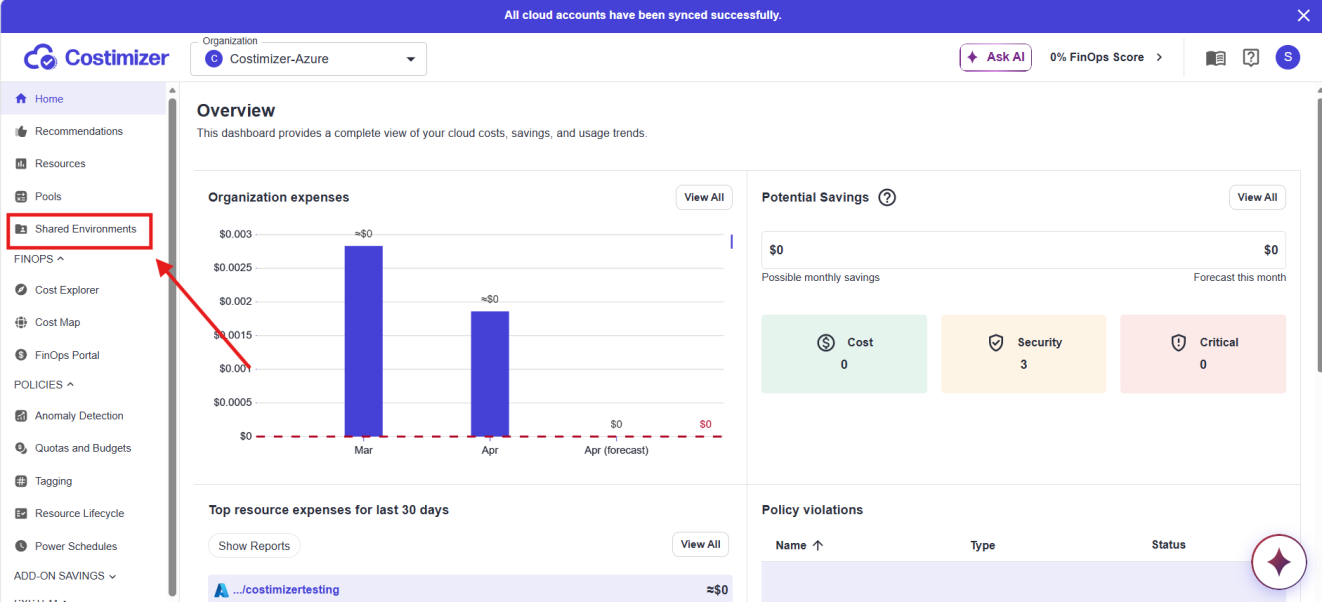Click the help question mark icon in header
The height and width of the screenshot is (602, 1322).
point(1251,58)
